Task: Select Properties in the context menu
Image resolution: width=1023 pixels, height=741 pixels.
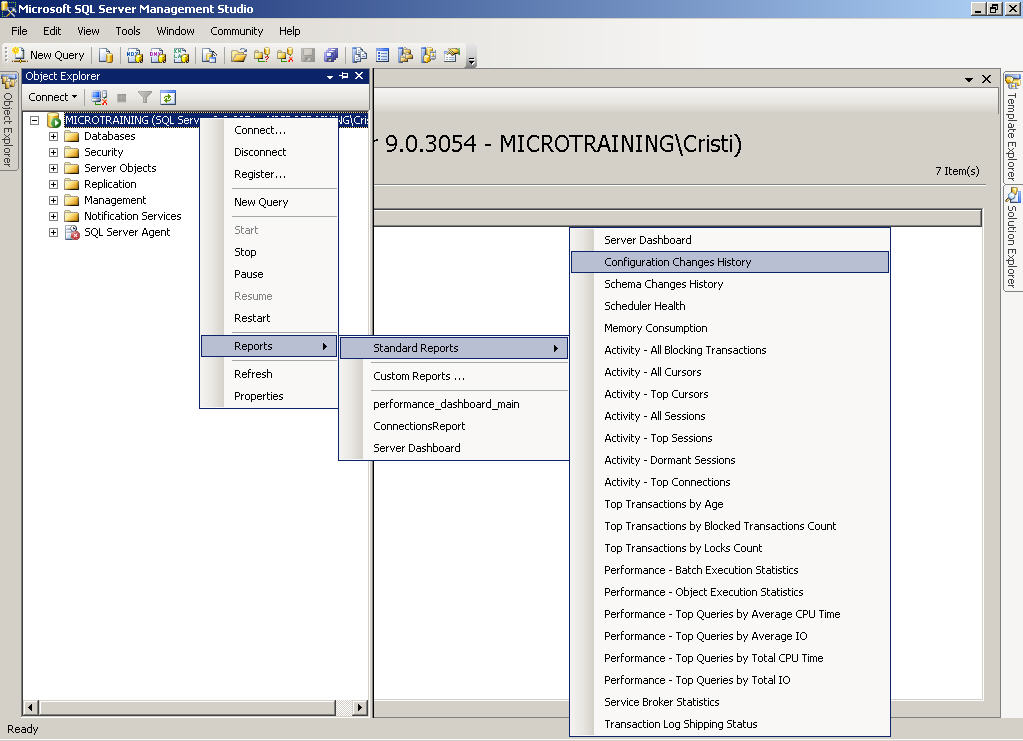Action: pyautogui.click(x=258, y=396)
